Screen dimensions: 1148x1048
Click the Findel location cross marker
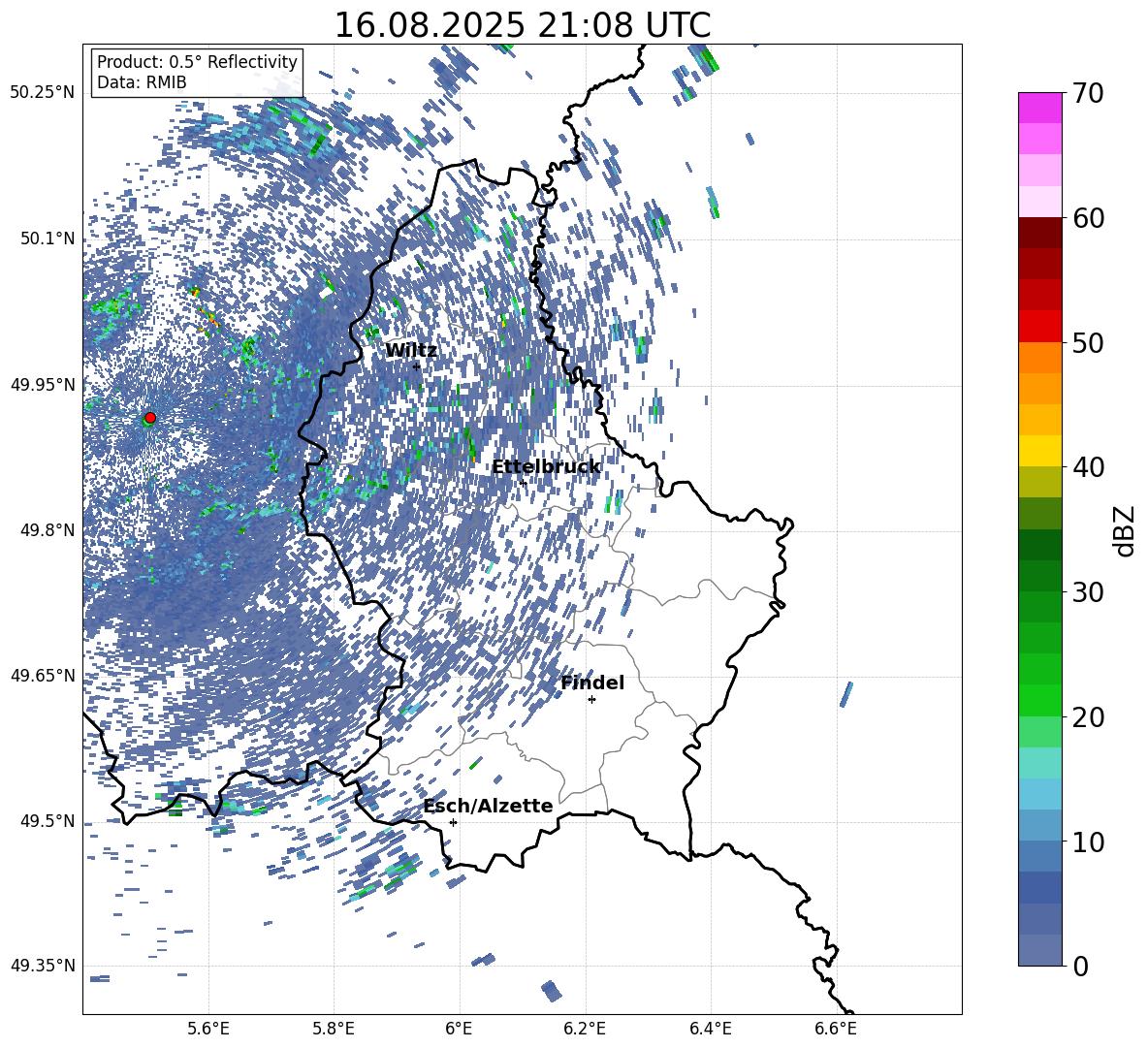[591, 700]
